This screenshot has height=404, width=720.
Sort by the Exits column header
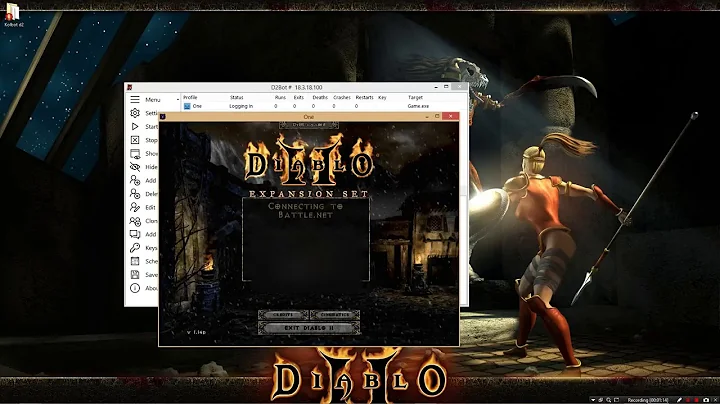(298, 97)
